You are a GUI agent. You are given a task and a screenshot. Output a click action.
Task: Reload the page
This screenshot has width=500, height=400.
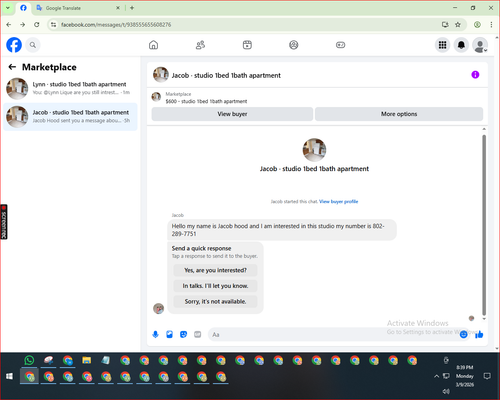coord(37,25)
